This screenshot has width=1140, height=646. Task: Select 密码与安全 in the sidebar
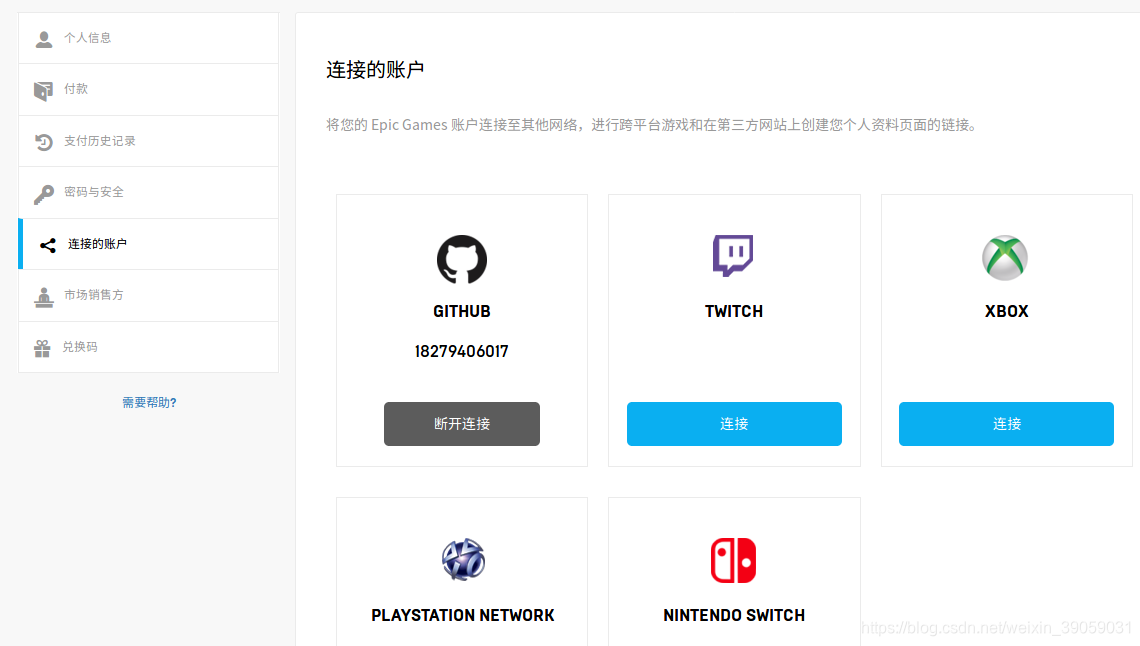tap(148, 193)
